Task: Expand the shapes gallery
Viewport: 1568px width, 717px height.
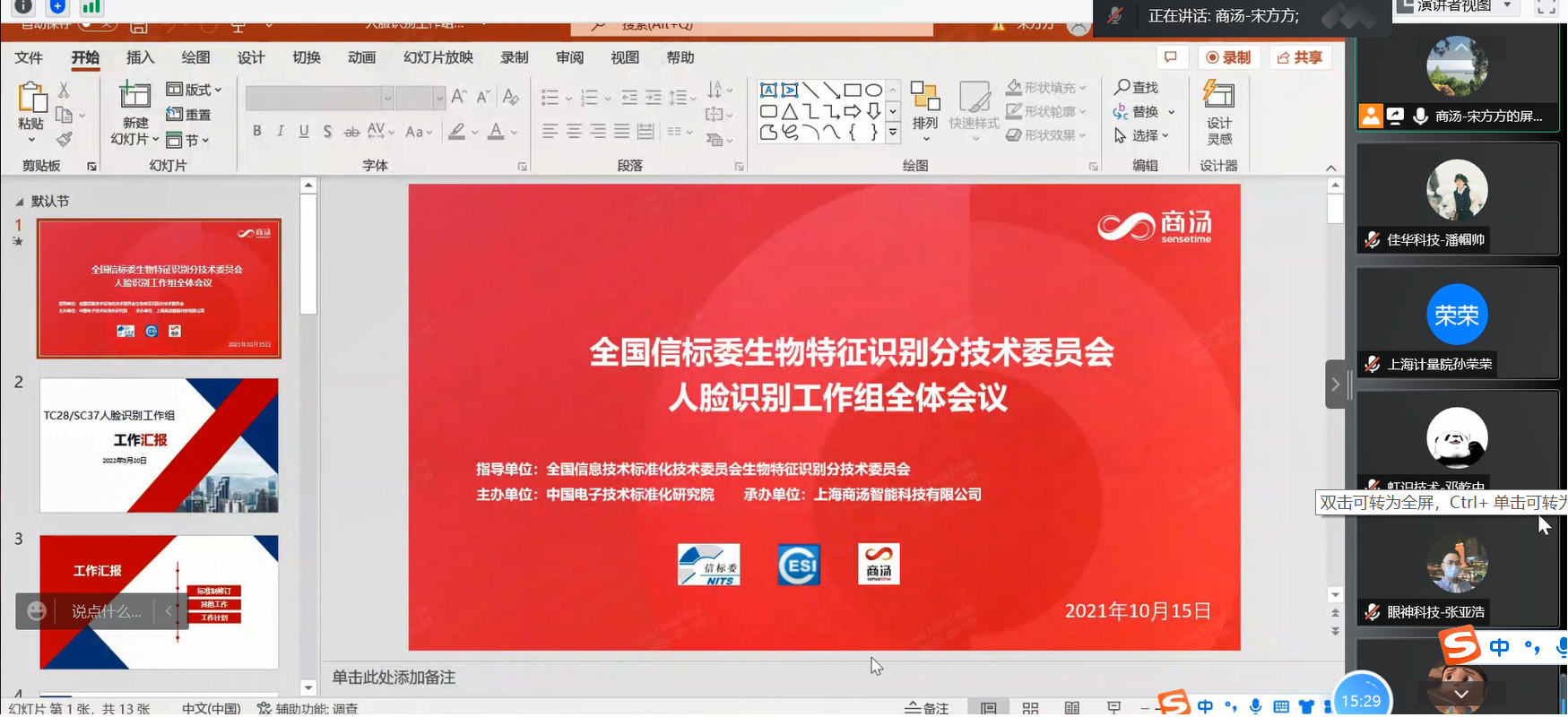Action: pyautogui.click(x=893, y=133)
